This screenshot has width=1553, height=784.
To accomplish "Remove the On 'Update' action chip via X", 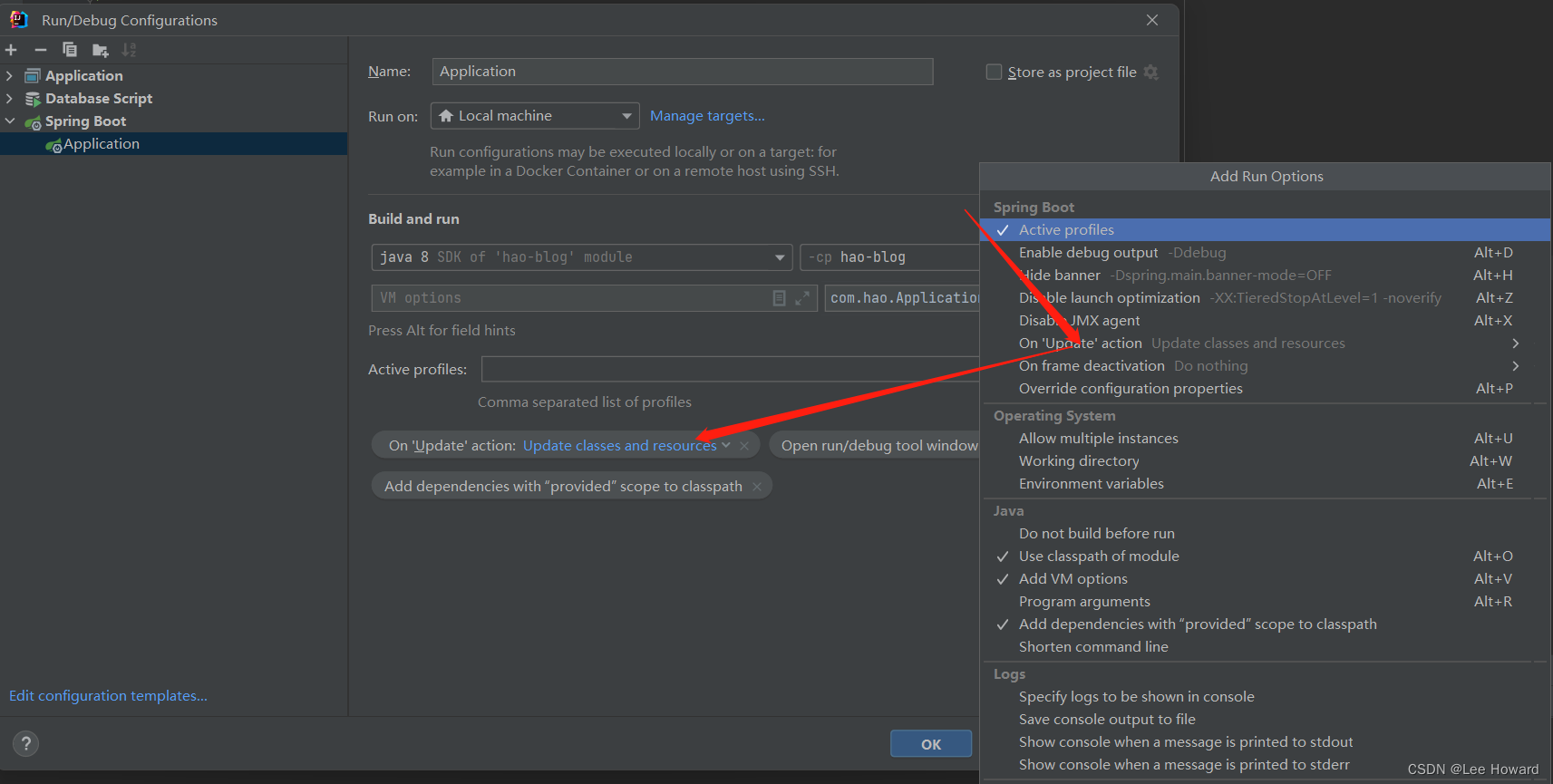I will (744, 446).
